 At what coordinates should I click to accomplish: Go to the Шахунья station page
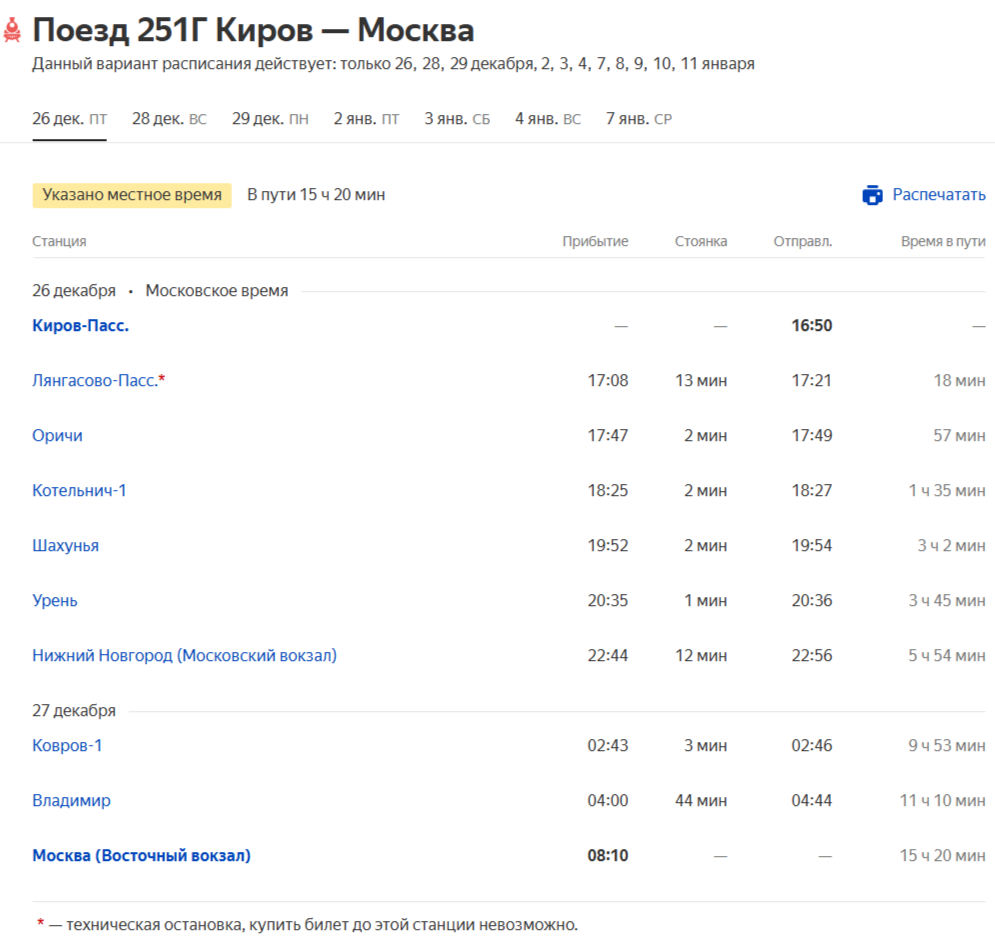tap(65, 546)
